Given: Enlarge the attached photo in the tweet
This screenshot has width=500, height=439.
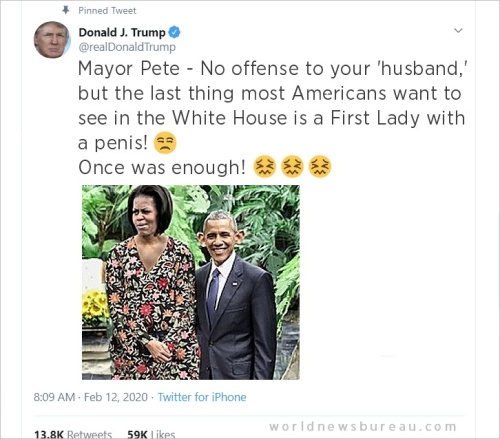Looking at the screenshot, I should point(191,282).
